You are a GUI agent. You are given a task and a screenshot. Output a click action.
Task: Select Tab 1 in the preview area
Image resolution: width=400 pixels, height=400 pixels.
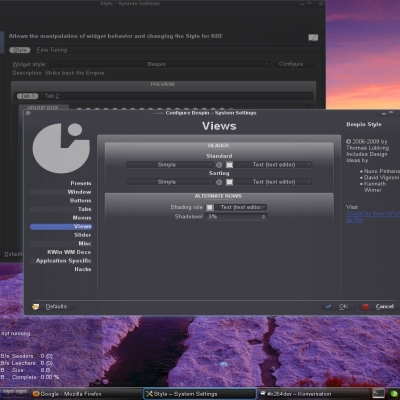tap(27, 96)
